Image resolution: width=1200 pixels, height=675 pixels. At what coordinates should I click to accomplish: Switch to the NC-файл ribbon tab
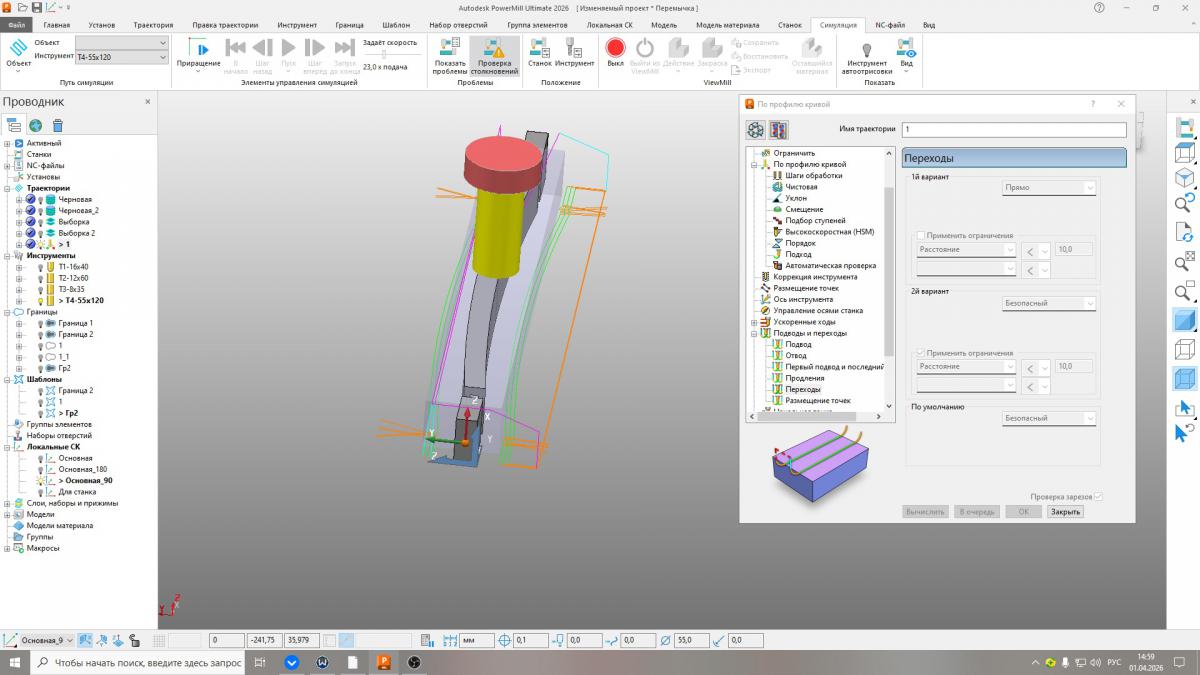(890, 24)
